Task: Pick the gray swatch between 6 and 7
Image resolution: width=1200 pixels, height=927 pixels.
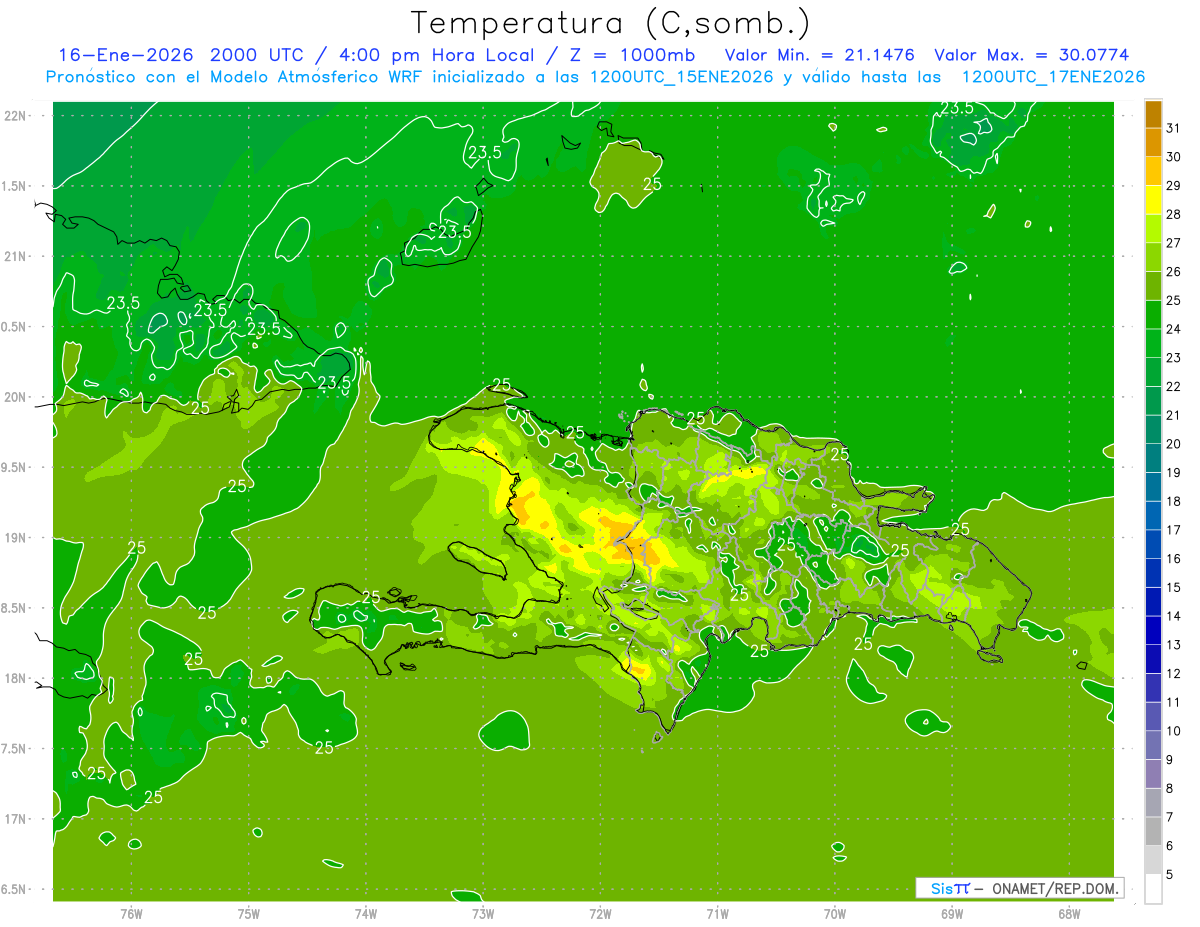Action: (x=1153, y=832)
